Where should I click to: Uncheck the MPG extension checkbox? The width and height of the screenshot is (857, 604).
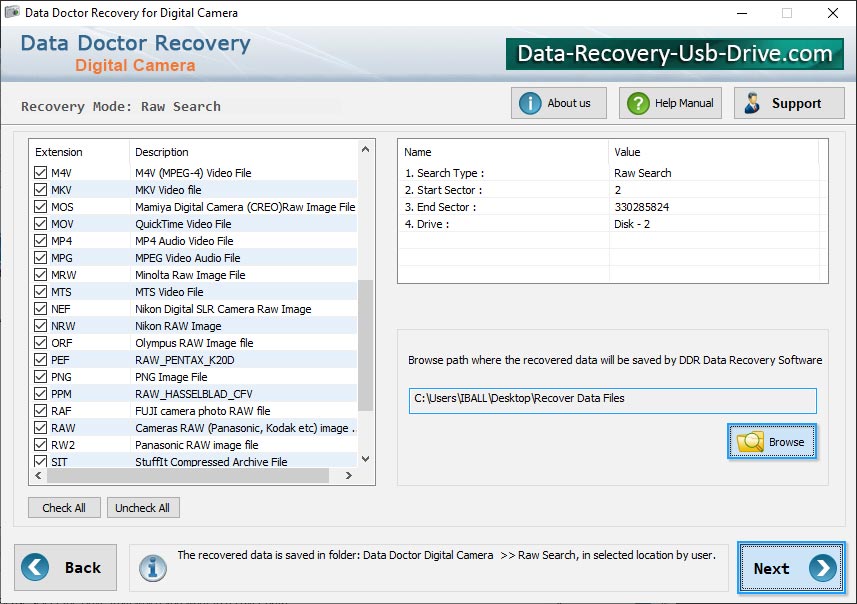[40, 257]
